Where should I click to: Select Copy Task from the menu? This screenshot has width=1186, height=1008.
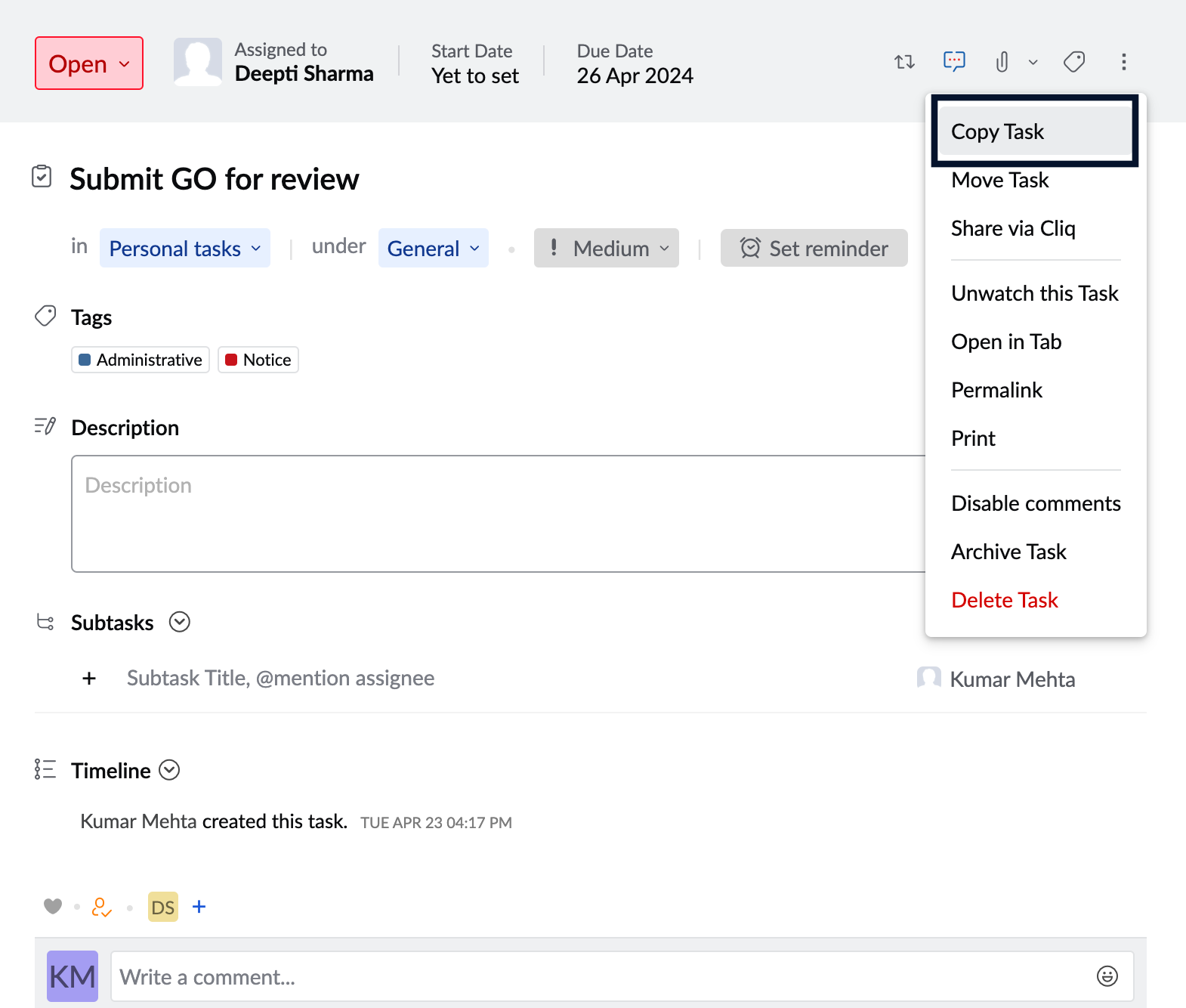(1035, 131)
